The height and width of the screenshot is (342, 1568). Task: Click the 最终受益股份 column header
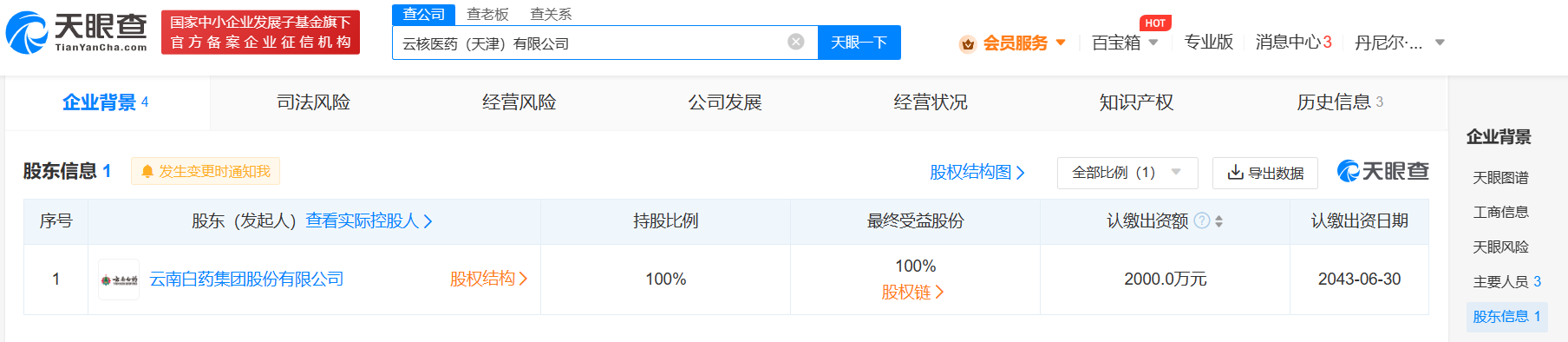915,220
